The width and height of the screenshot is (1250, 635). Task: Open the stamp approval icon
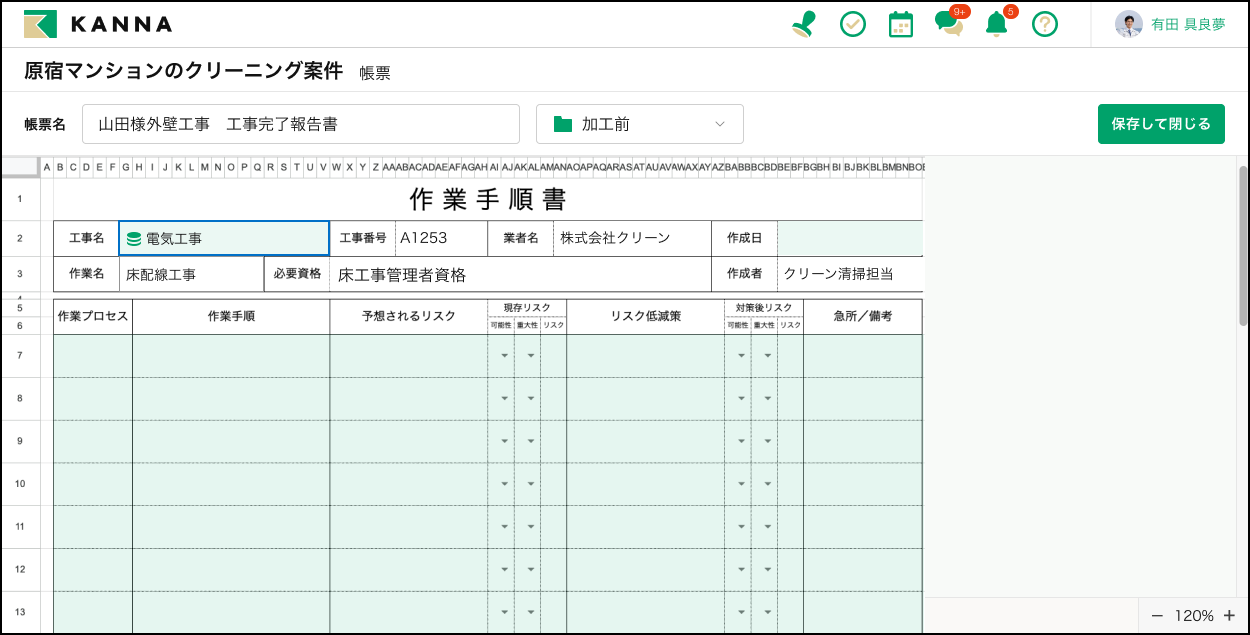803,24
